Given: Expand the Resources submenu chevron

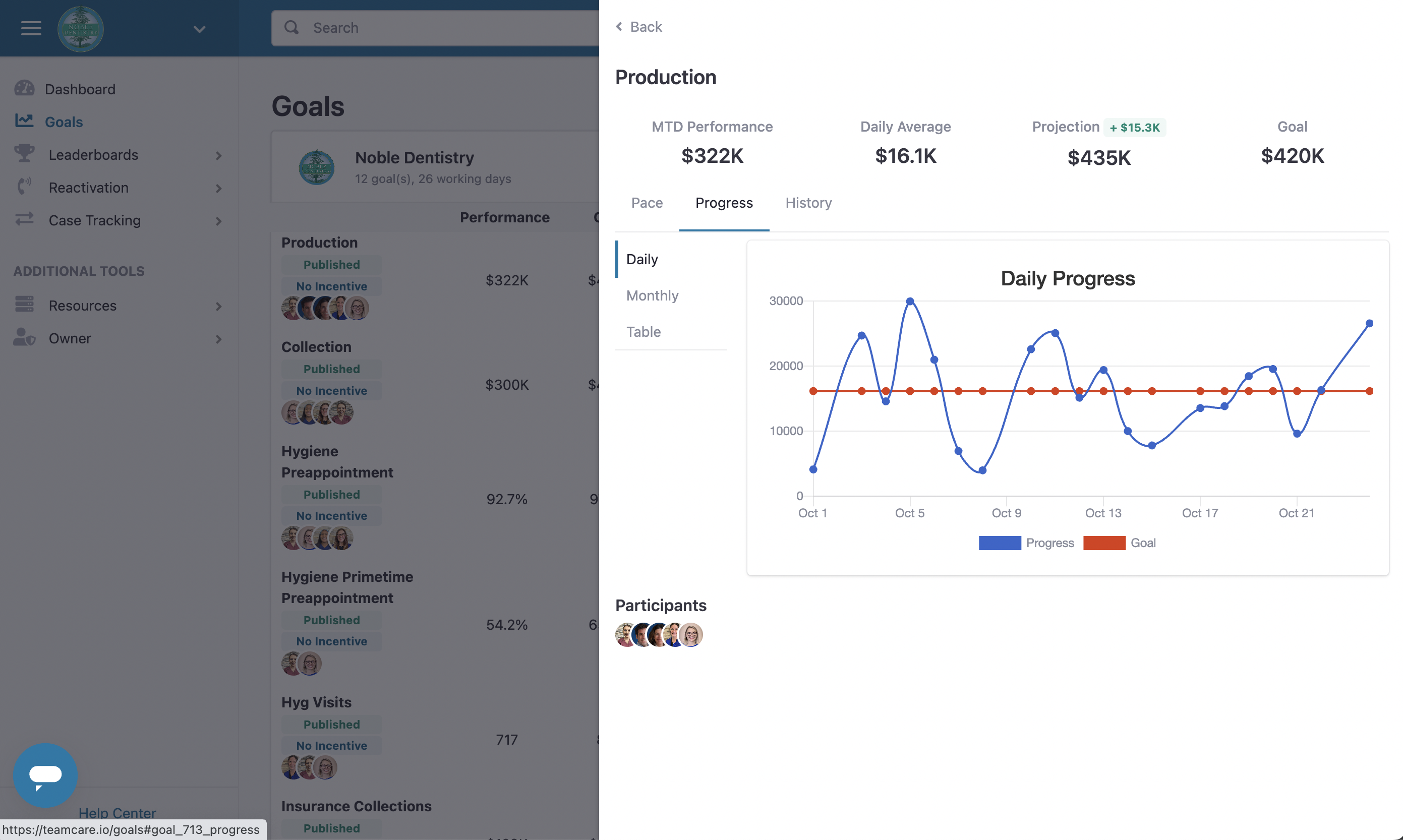Looking at the screenshot, I should pyautogui.click(x=218, y=306).
